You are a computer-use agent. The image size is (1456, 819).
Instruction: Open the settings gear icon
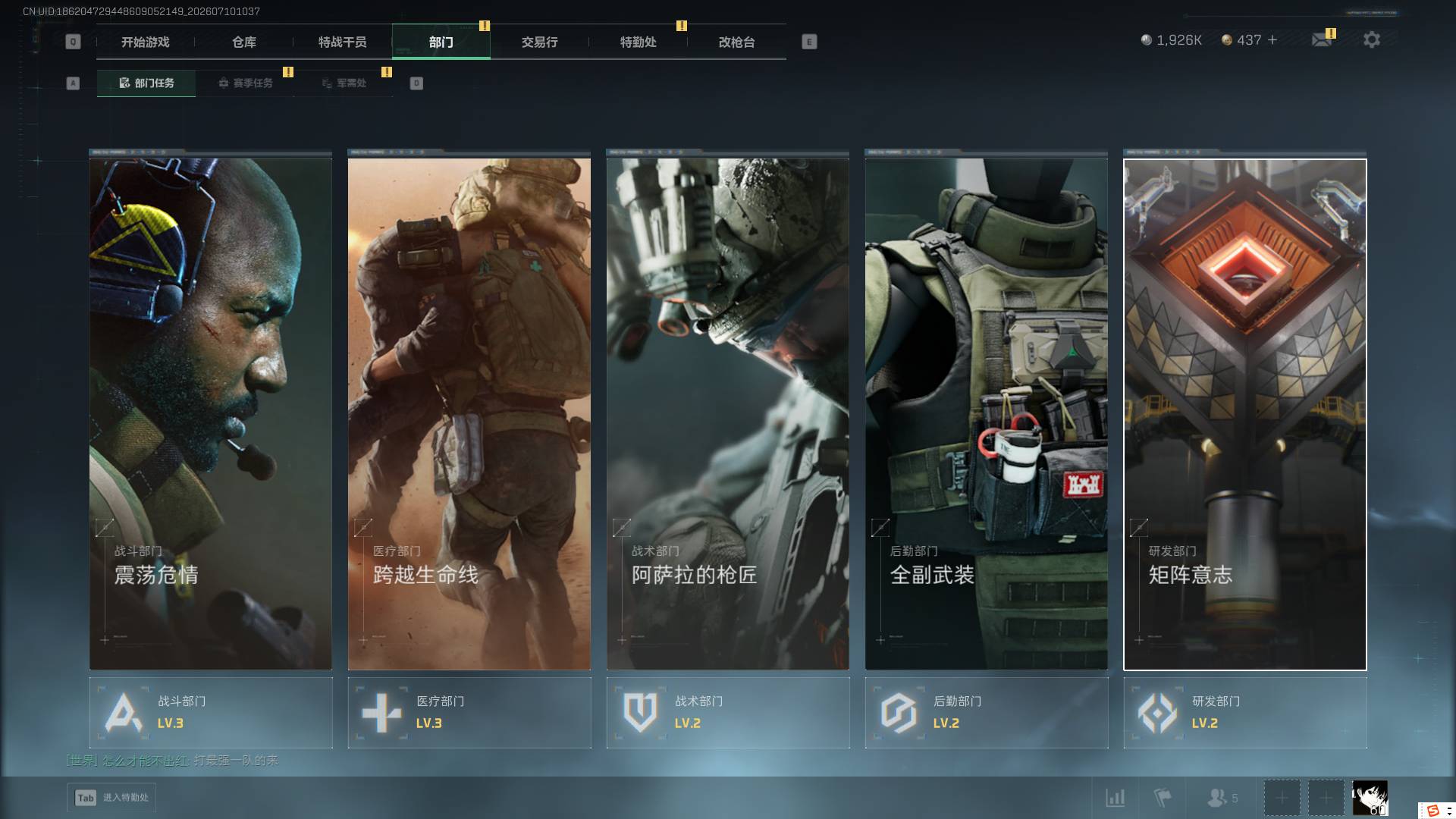1372,39
